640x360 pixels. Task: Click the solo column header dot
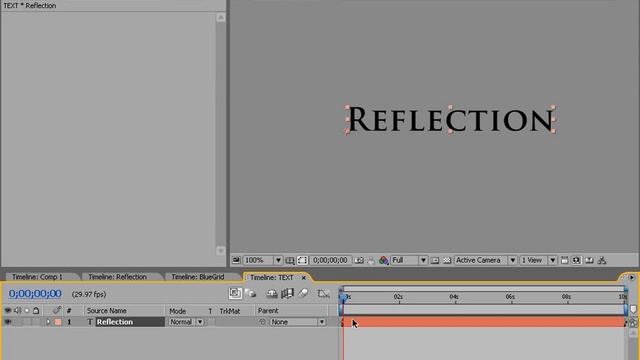pos(27,311)
